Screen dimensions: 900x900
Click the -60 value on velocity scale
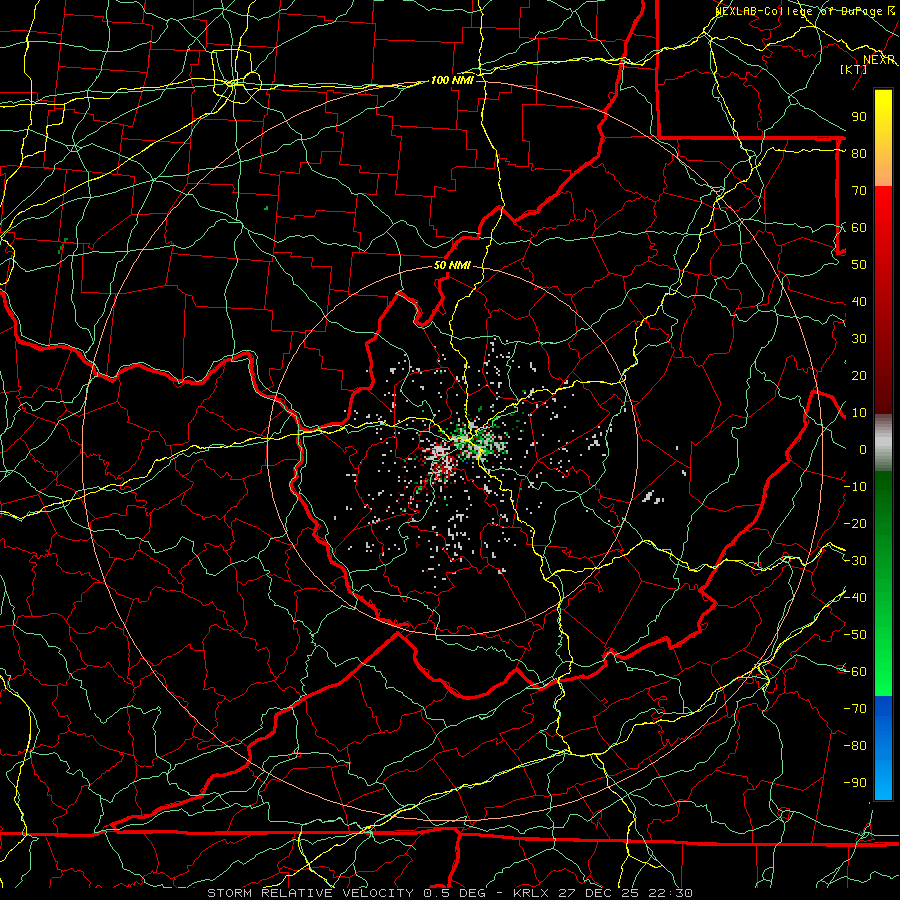point(855,672)
